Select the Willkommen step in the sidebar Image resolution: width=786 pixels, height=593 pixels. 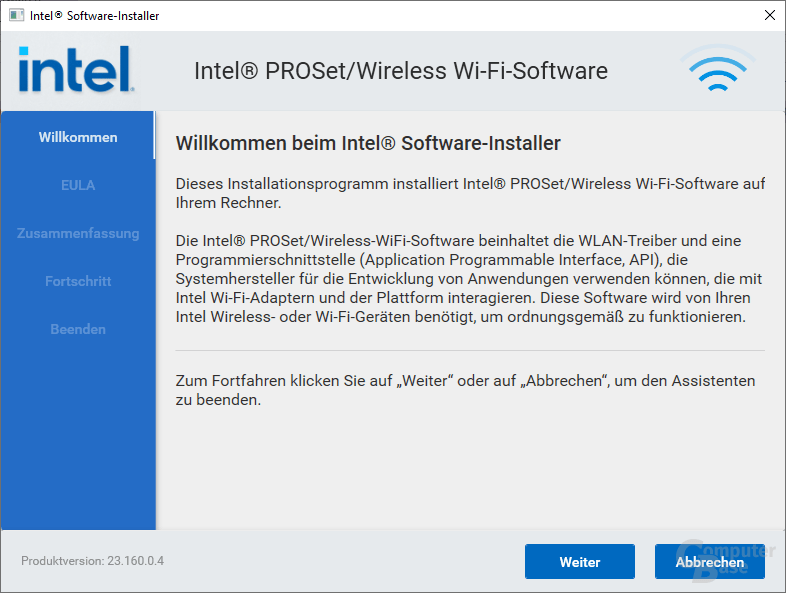78,137
